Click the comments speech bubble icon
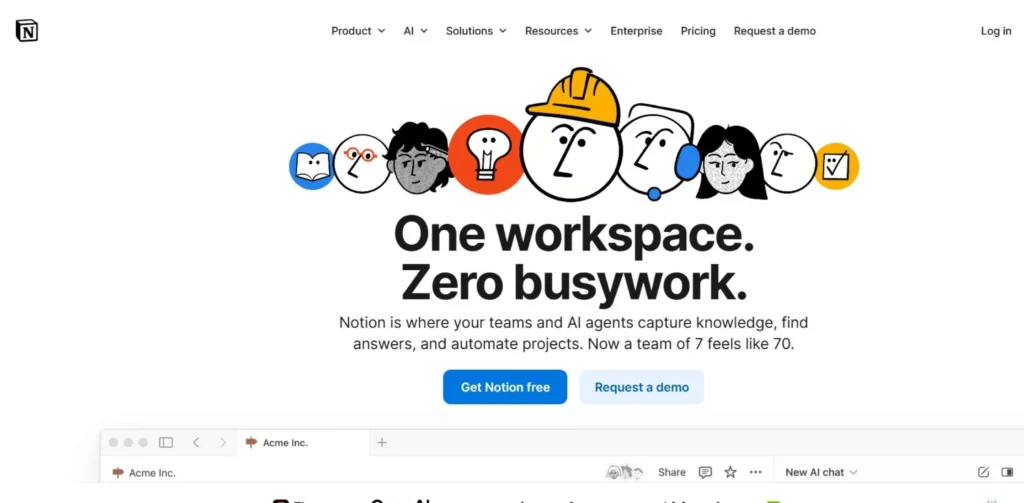1024x503 pixels. [705, 472]
